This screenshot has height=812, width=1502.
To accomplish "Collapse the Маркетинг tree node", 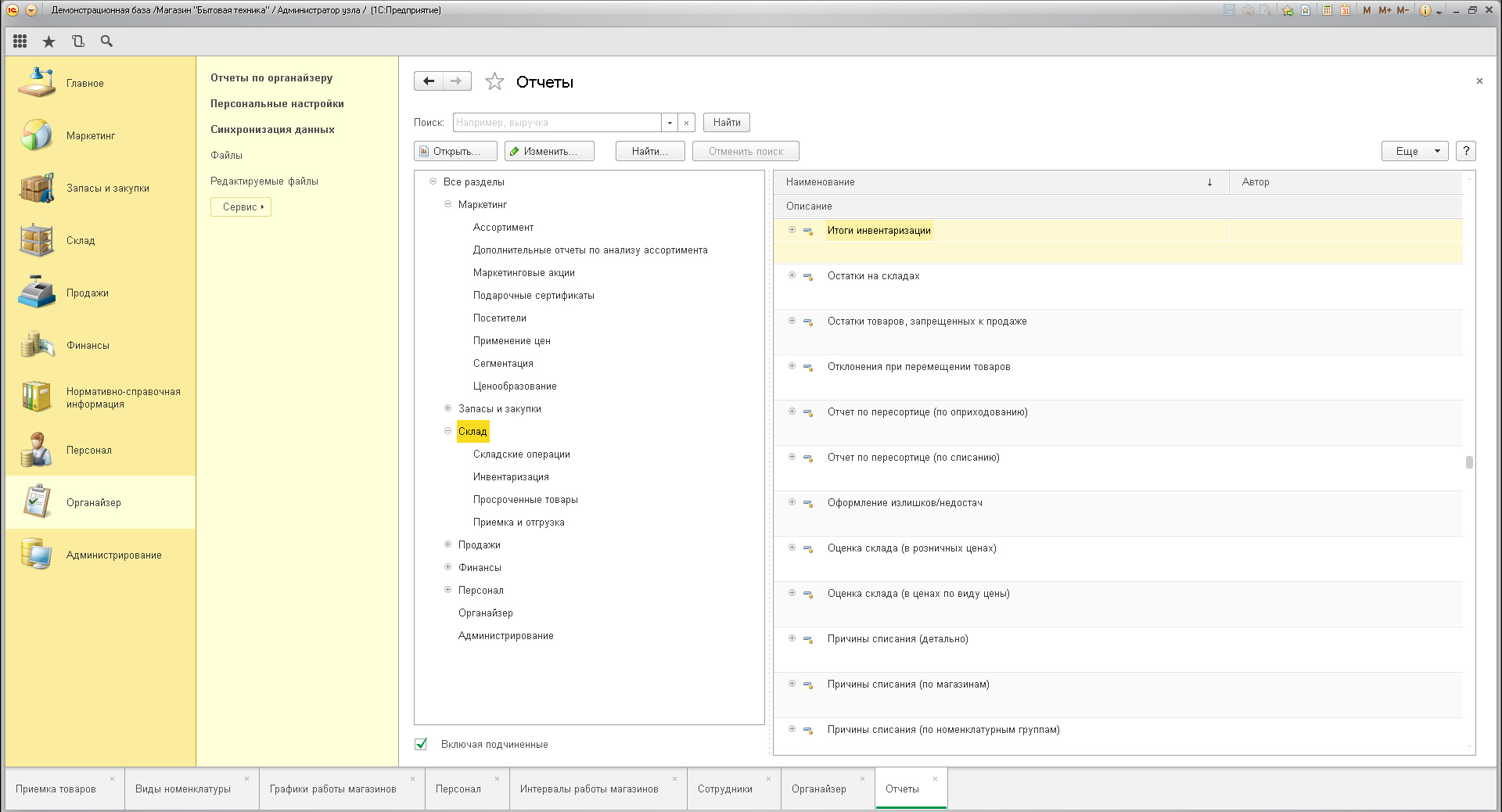I will point(447,204).
